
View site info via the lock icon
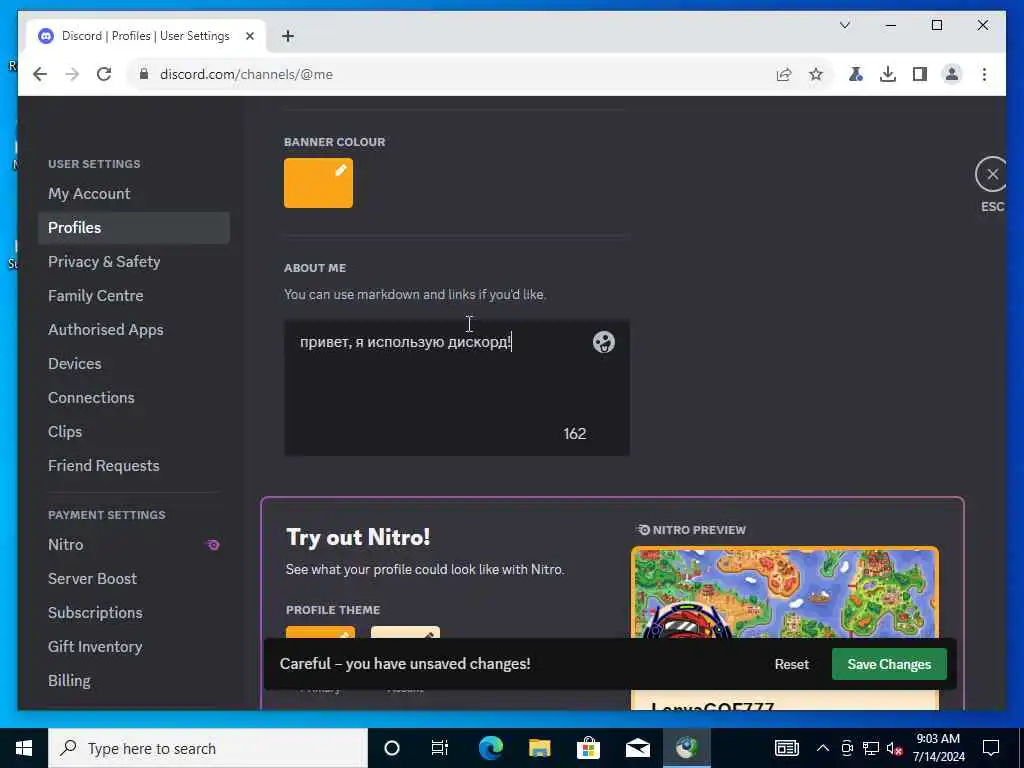pyautogui.click(x=144, y=74)
